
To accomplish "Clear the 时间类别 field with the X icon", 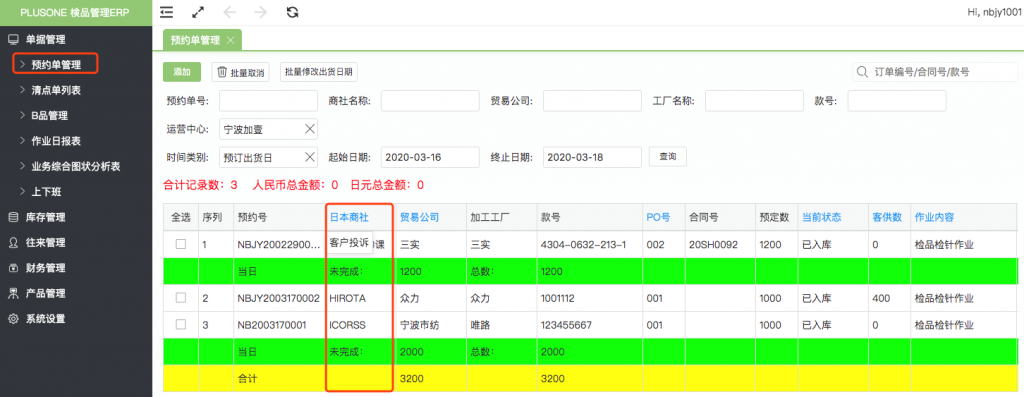I will [310, 157].
